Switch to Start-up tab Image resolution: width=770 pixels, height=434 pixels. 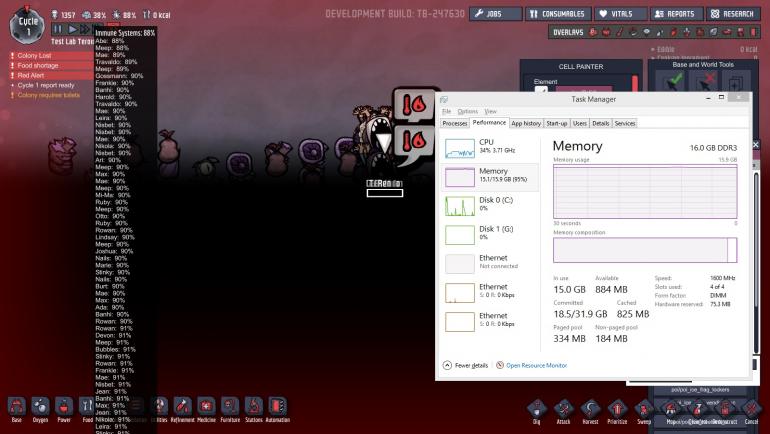coord(556,123)
